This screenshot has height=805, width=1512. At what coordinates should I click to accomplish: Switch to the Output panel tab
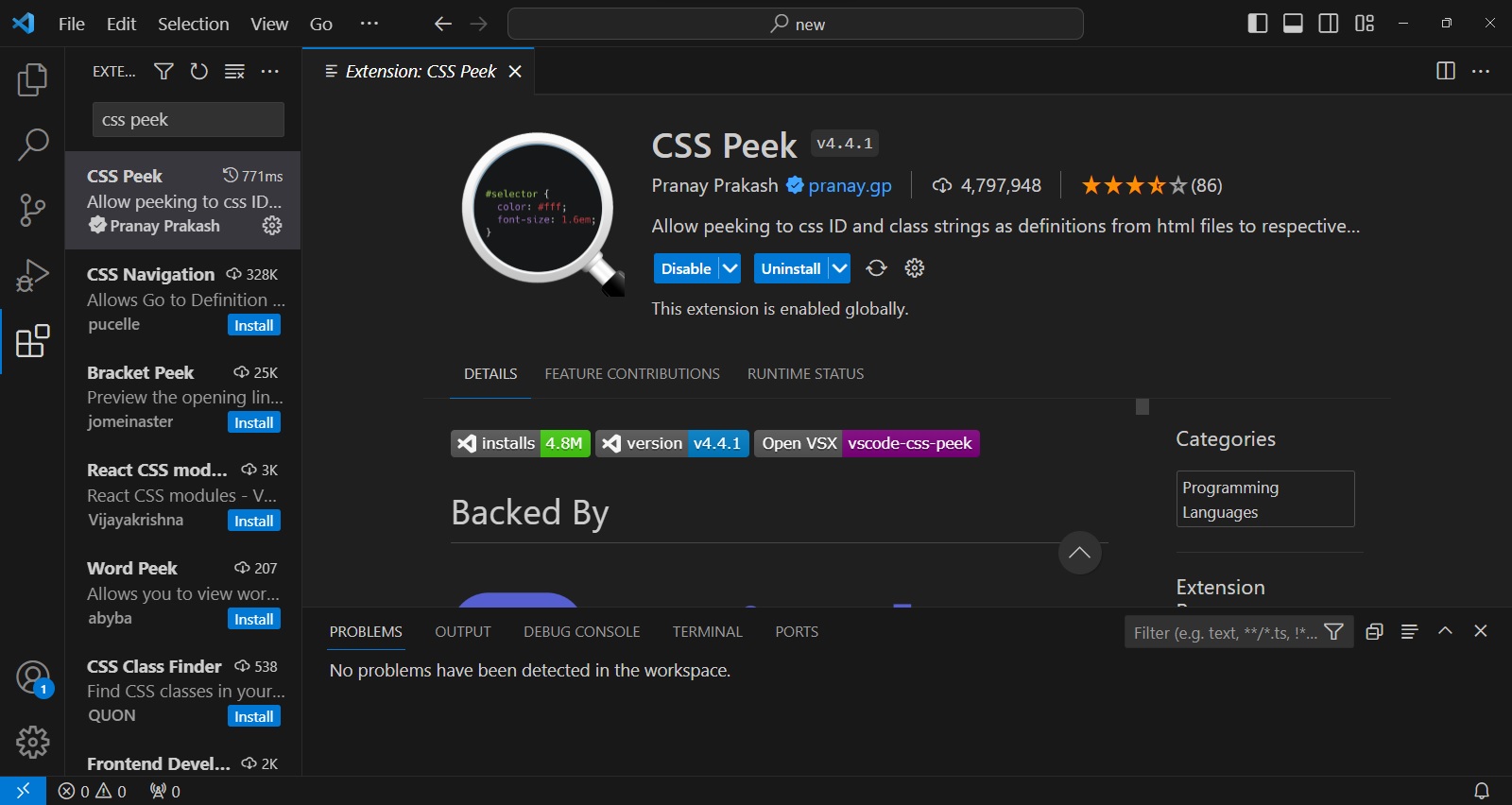click(x=463, y=631)
